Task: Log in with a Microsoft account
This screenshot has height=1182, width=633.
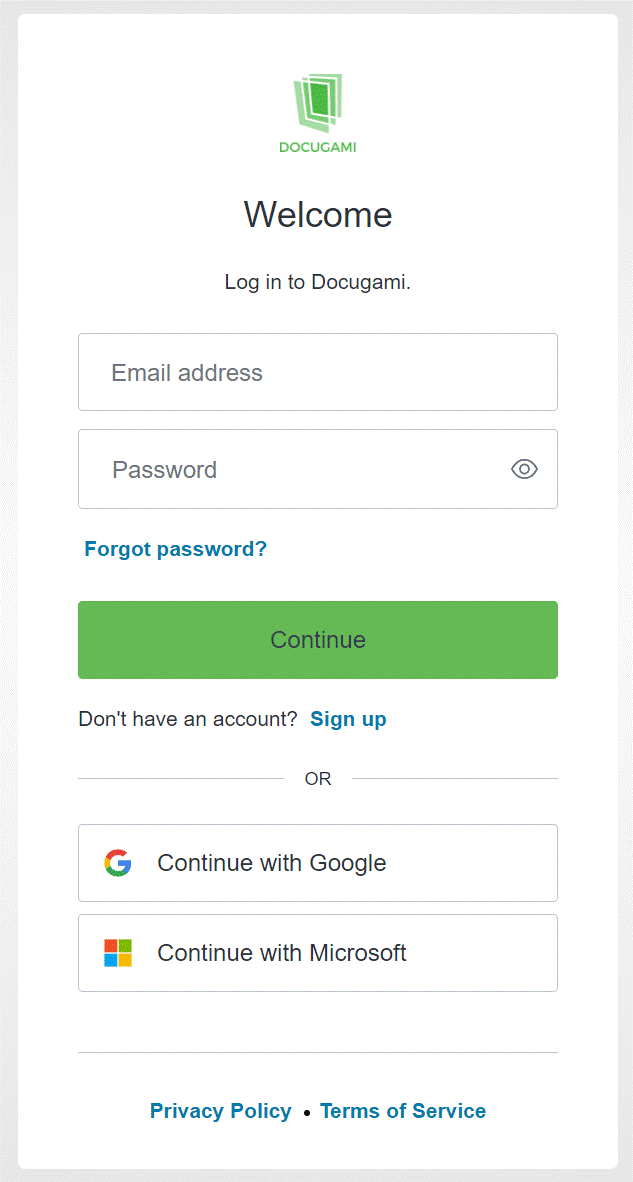Action: point(317,952)
